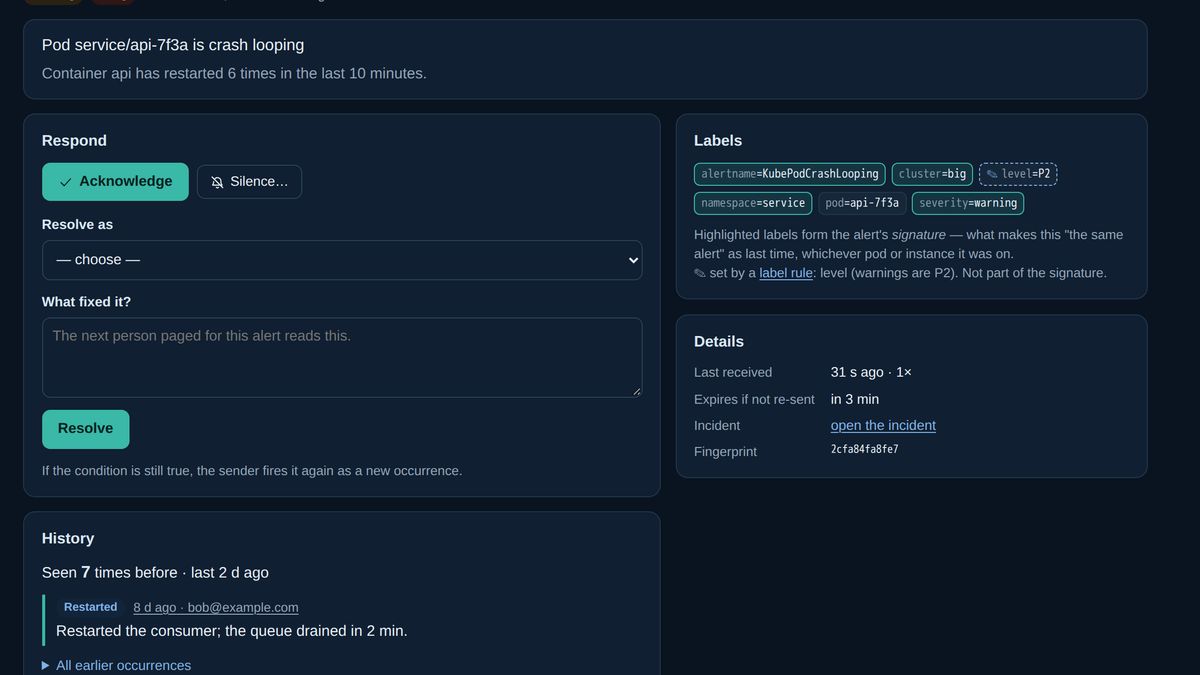The image size is (1200, 675).
Task: Click the checkmark icon in Acknowledge
Action: coord(65,182)
